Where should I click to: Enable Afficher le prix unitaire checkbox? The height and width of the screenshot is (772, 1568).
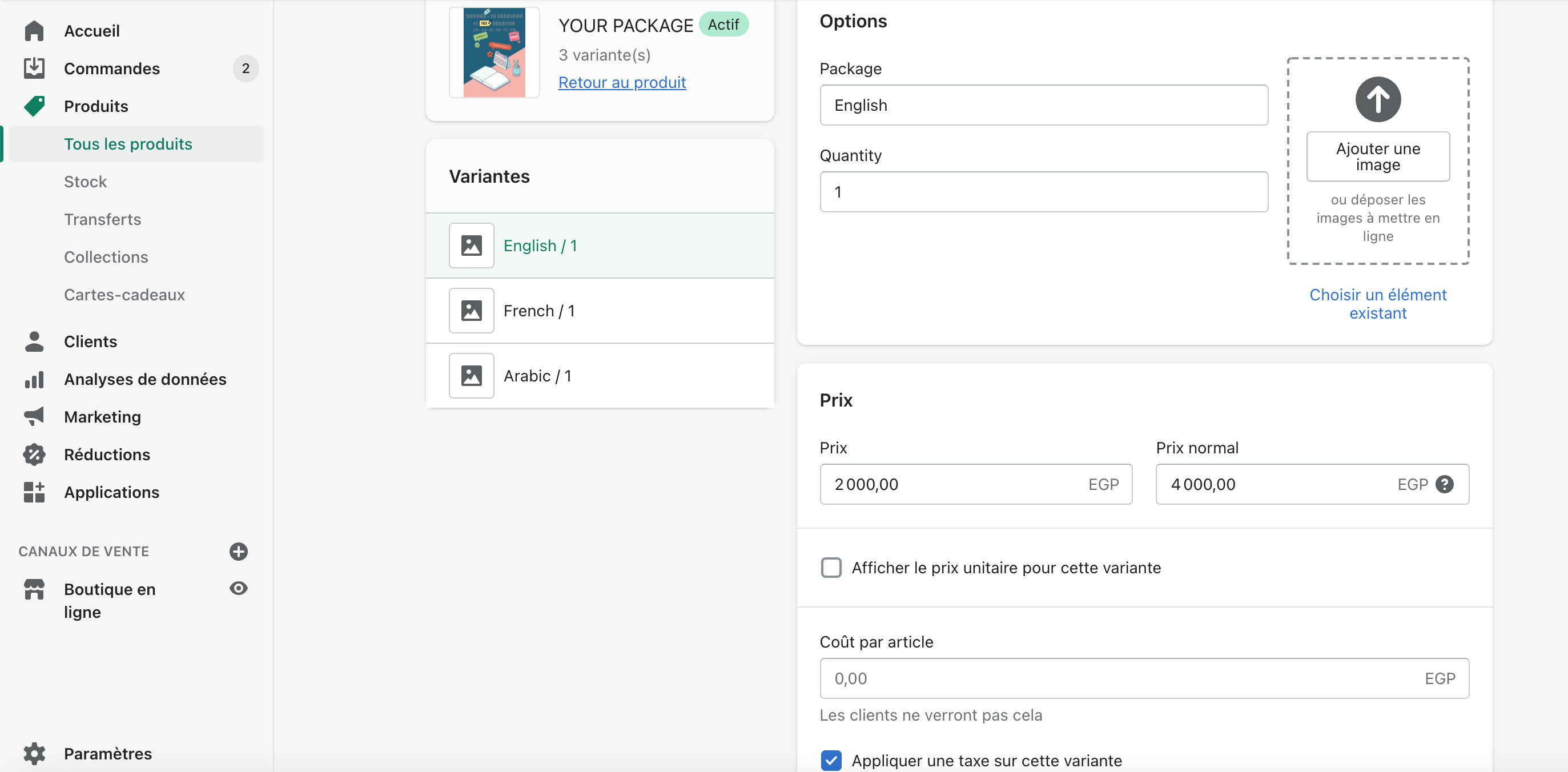point(831,568)
